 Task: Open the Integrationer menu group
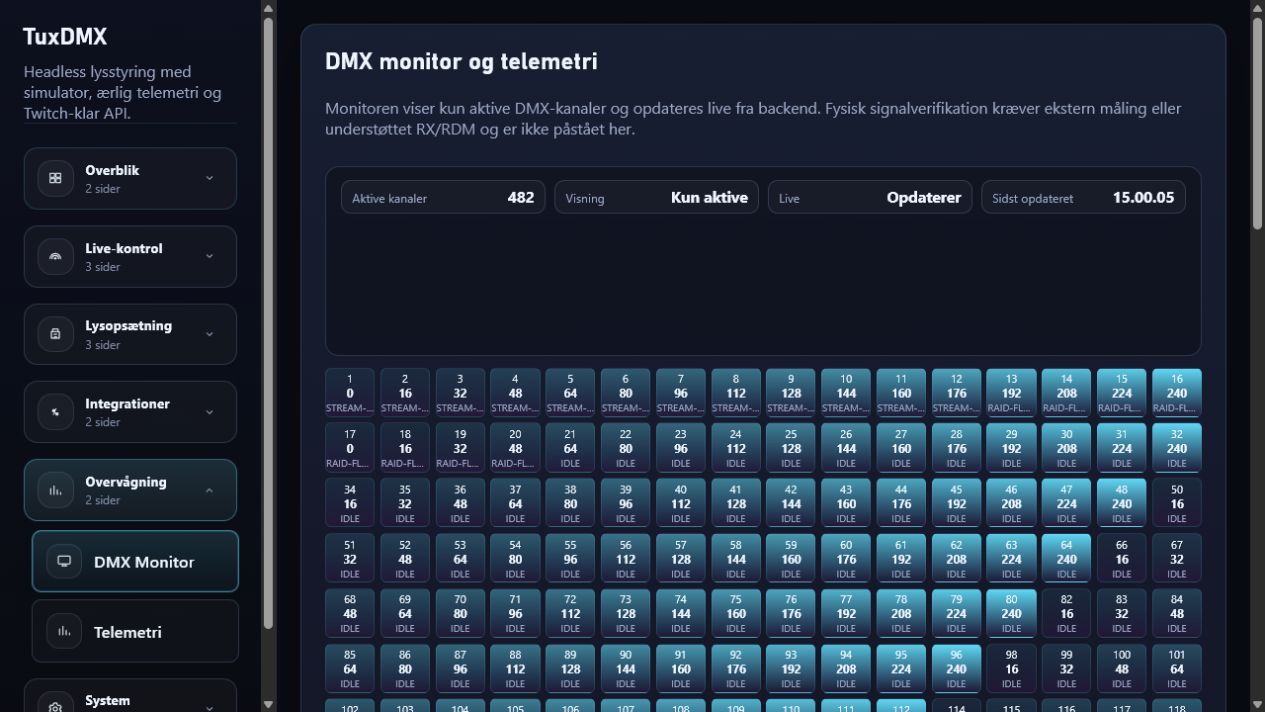point(130,412)
